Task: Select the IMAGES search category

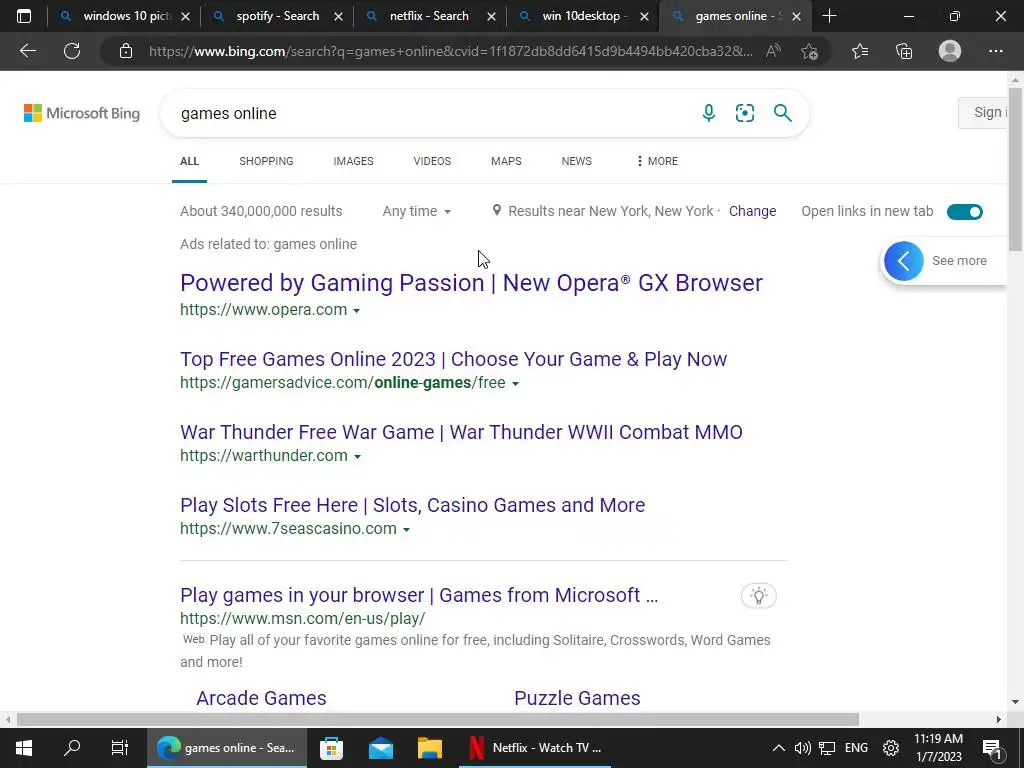Action: click(353, 161)
